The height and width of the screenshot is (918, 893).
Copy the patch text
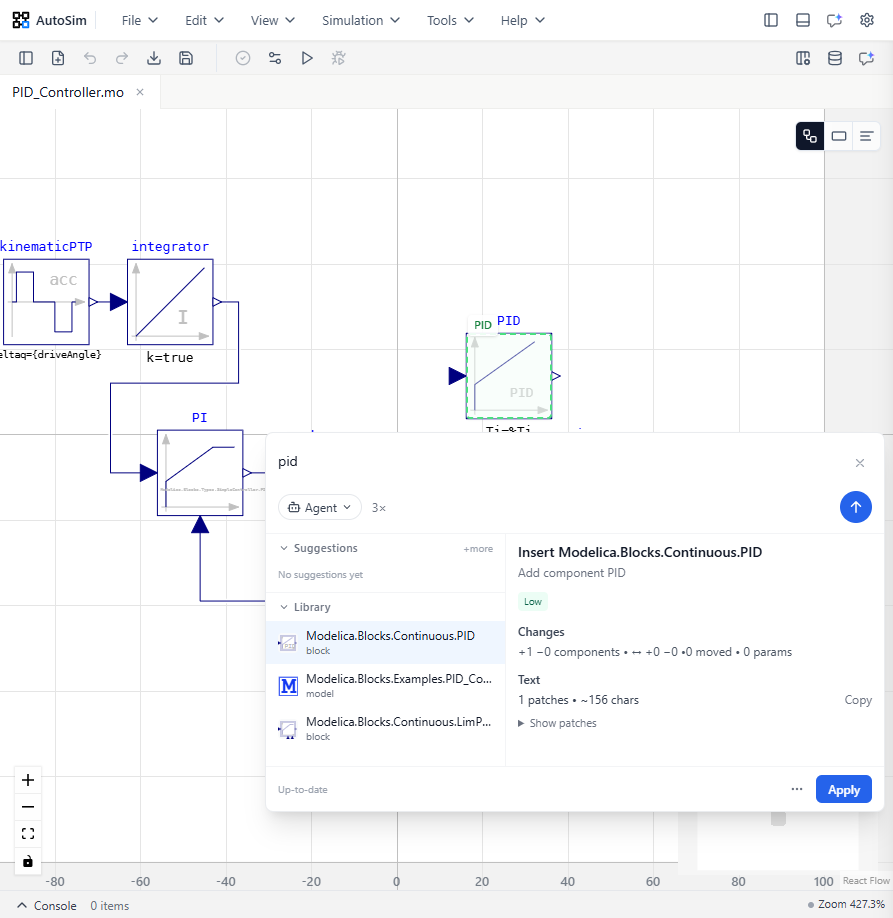(857, 700)
